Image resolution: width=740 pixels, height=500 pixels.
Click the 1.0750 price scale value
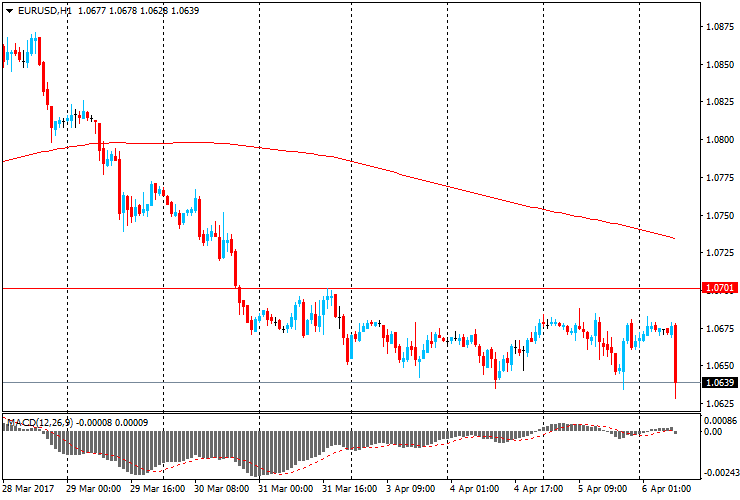click(720, 216)
